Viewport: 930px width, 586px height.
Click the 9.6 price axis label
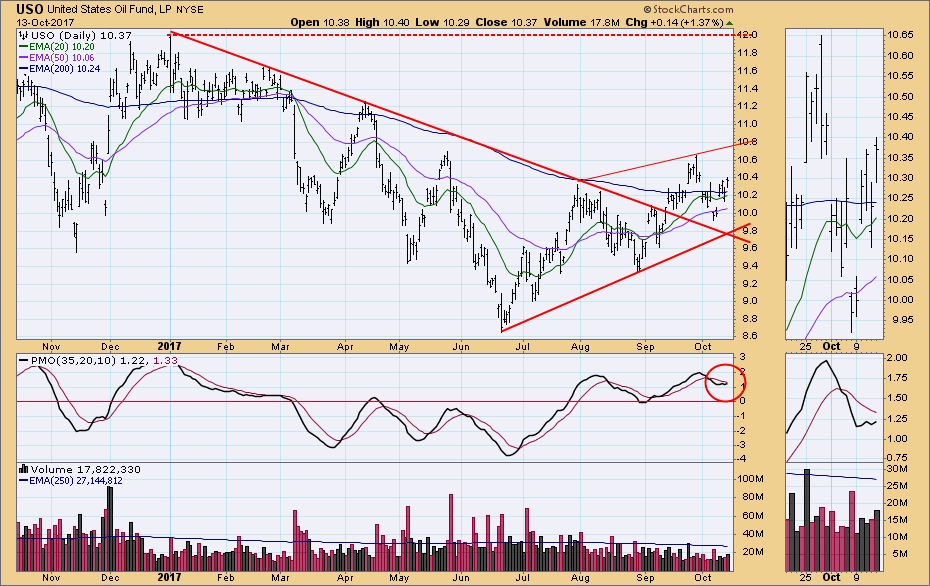click(748, 247)
